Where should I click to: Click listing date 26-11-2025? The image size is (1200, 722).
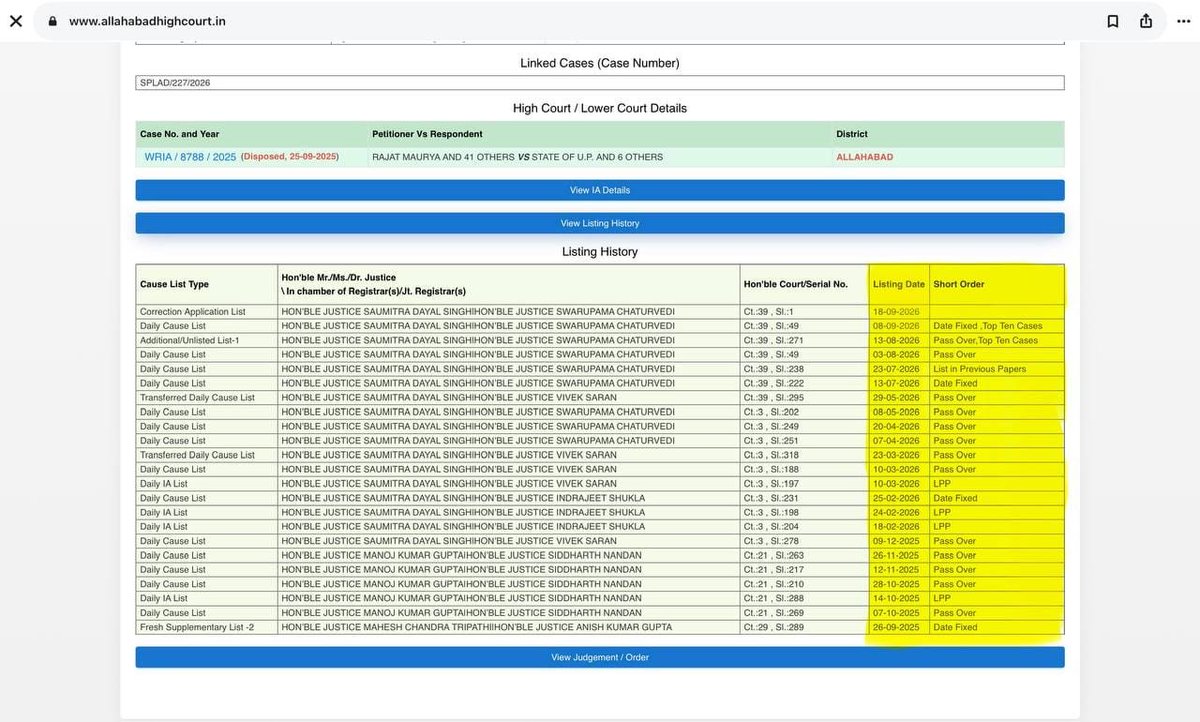tap(896, 555)
